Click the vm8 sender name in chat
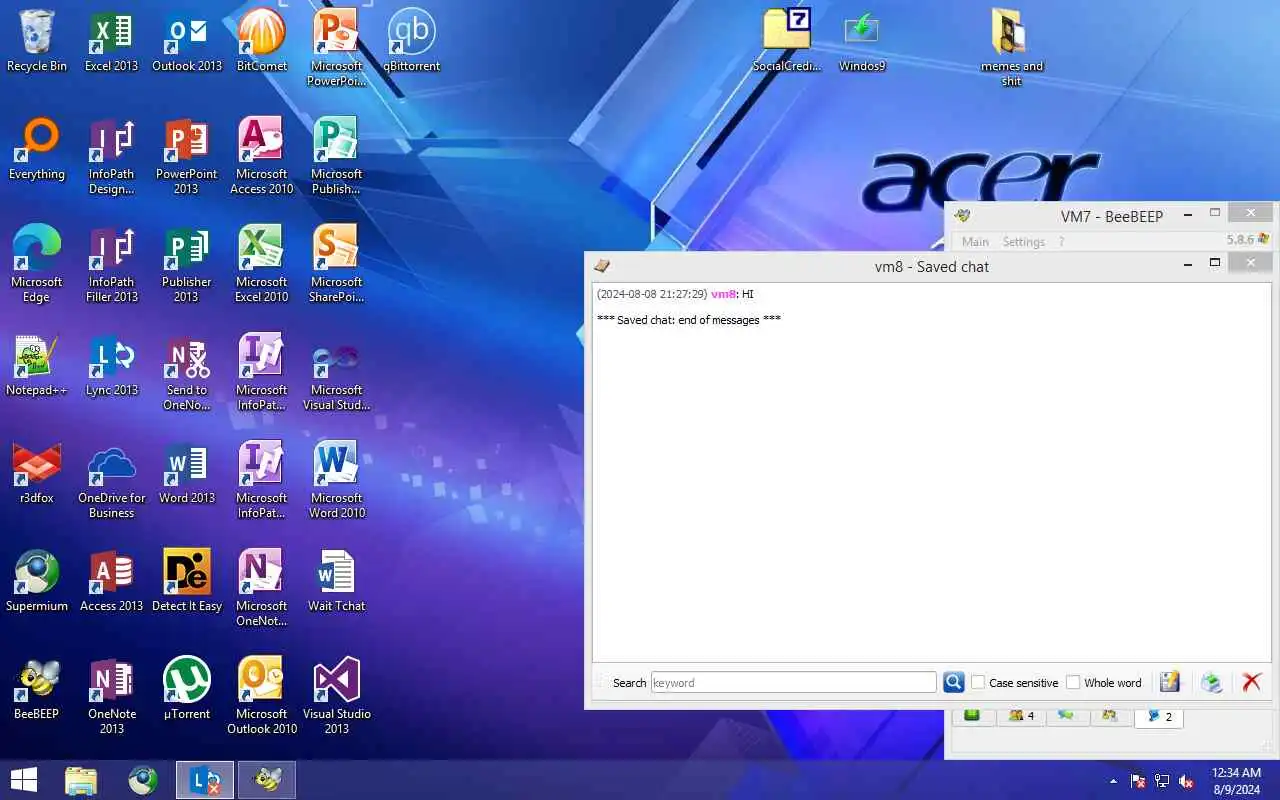This screenshot has height=800, width=1280. [723, 294]
